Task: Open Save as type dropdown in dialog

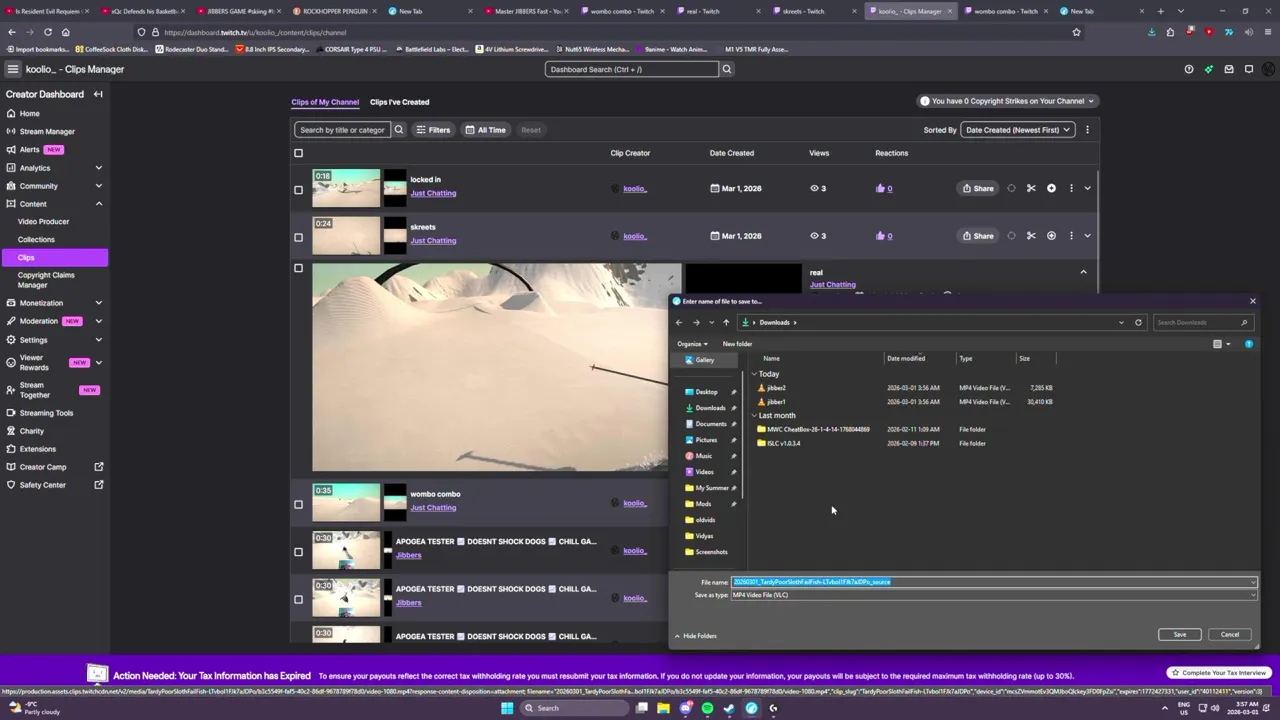Action: (993, 595)
